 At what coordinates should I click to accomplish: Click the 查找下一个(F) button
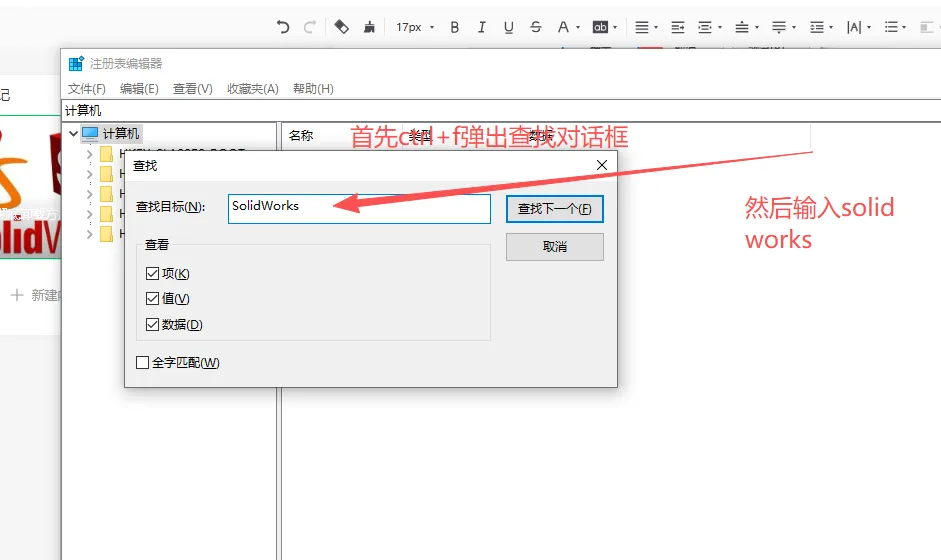click(x=555, y=209)
